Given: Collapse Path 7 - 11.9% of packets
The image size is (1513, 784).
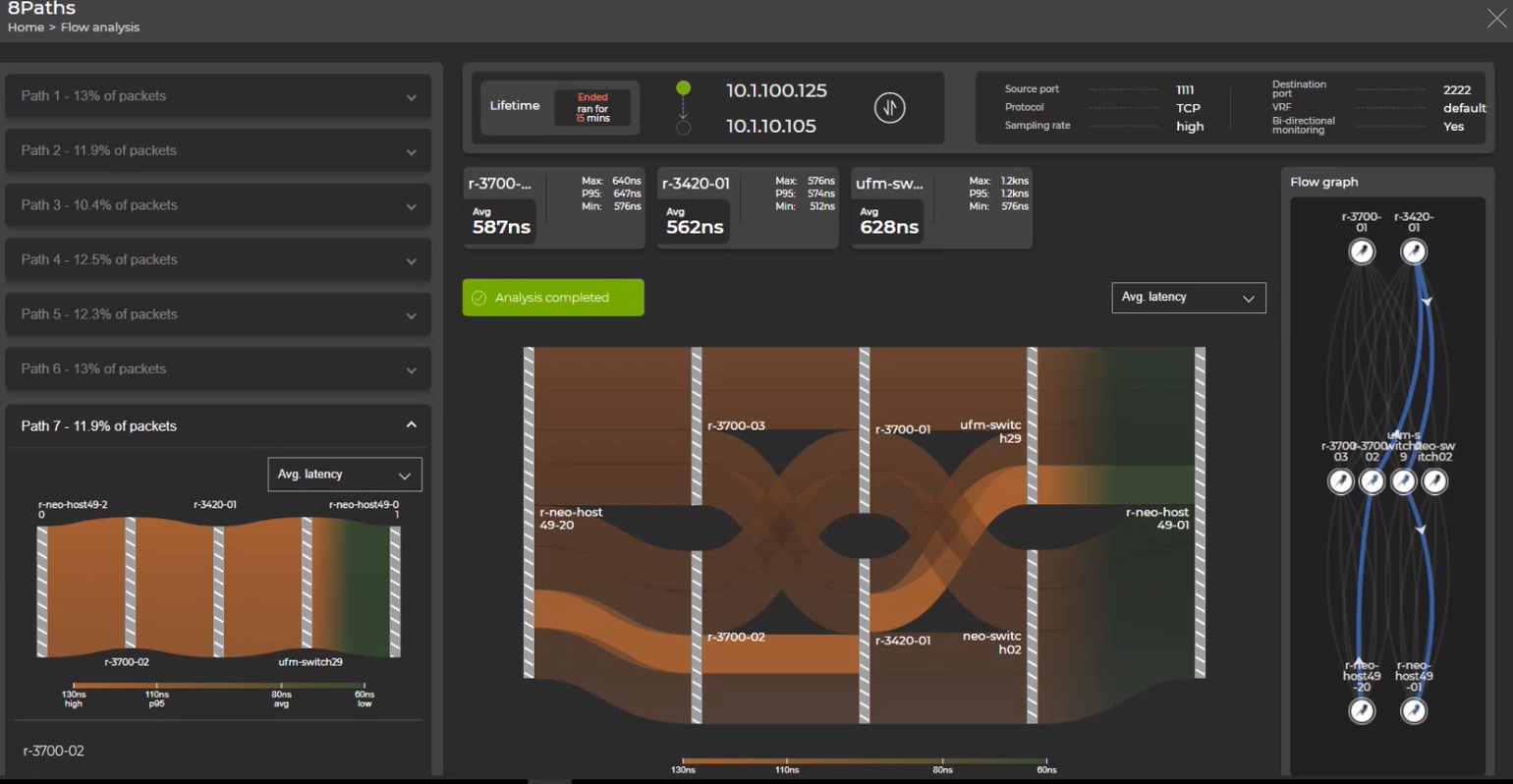Looking at the screenshot, I should 411,425.
